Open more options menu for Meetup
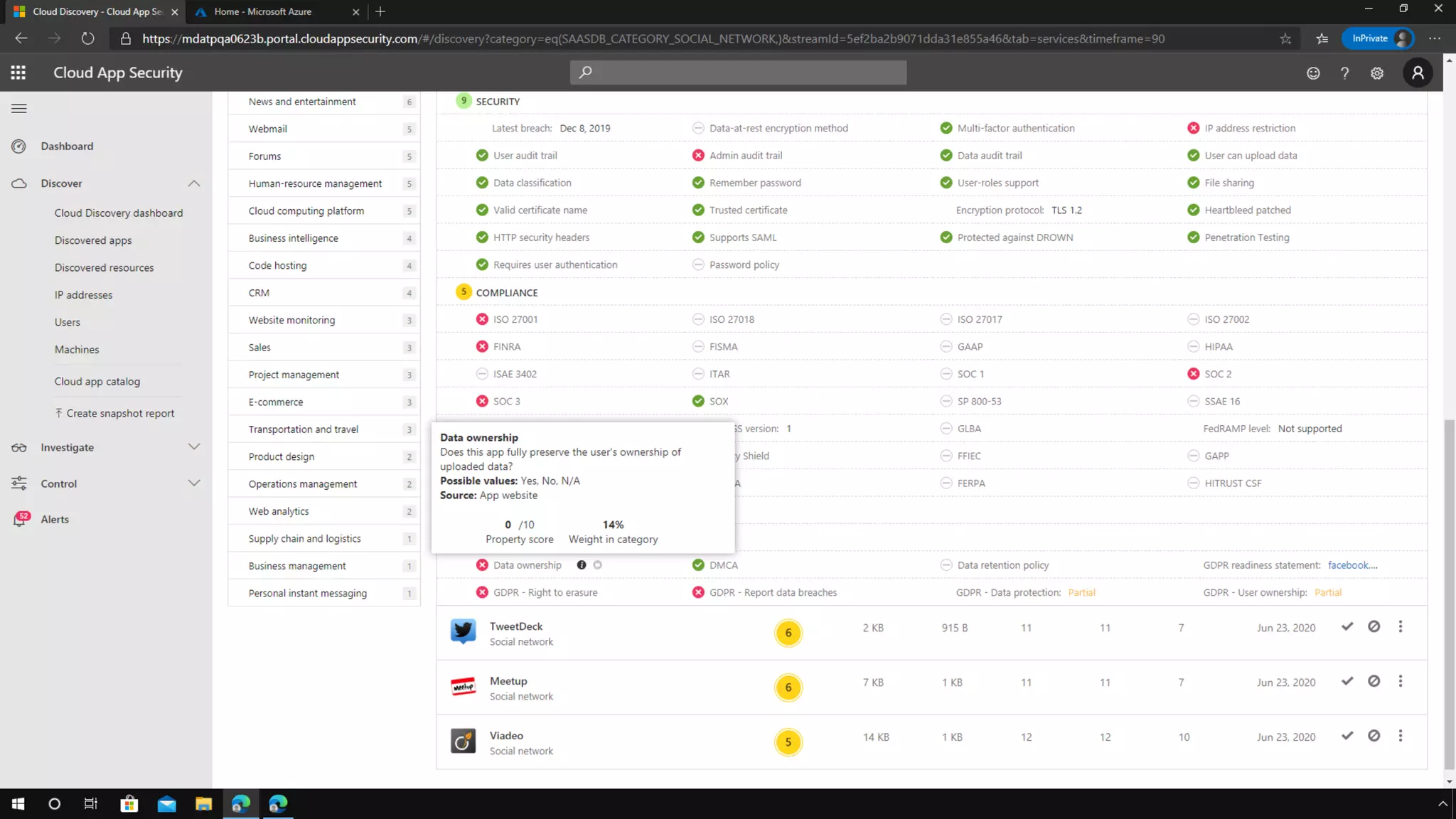 pyautogui.click(x=1401, y=682)
